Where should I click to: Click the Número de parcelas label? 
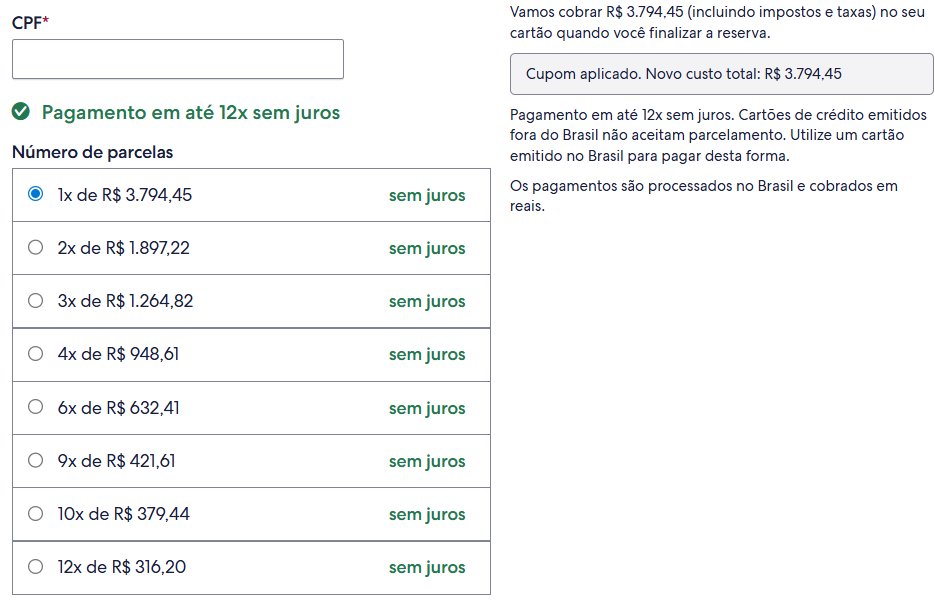(x=92, y=152)
